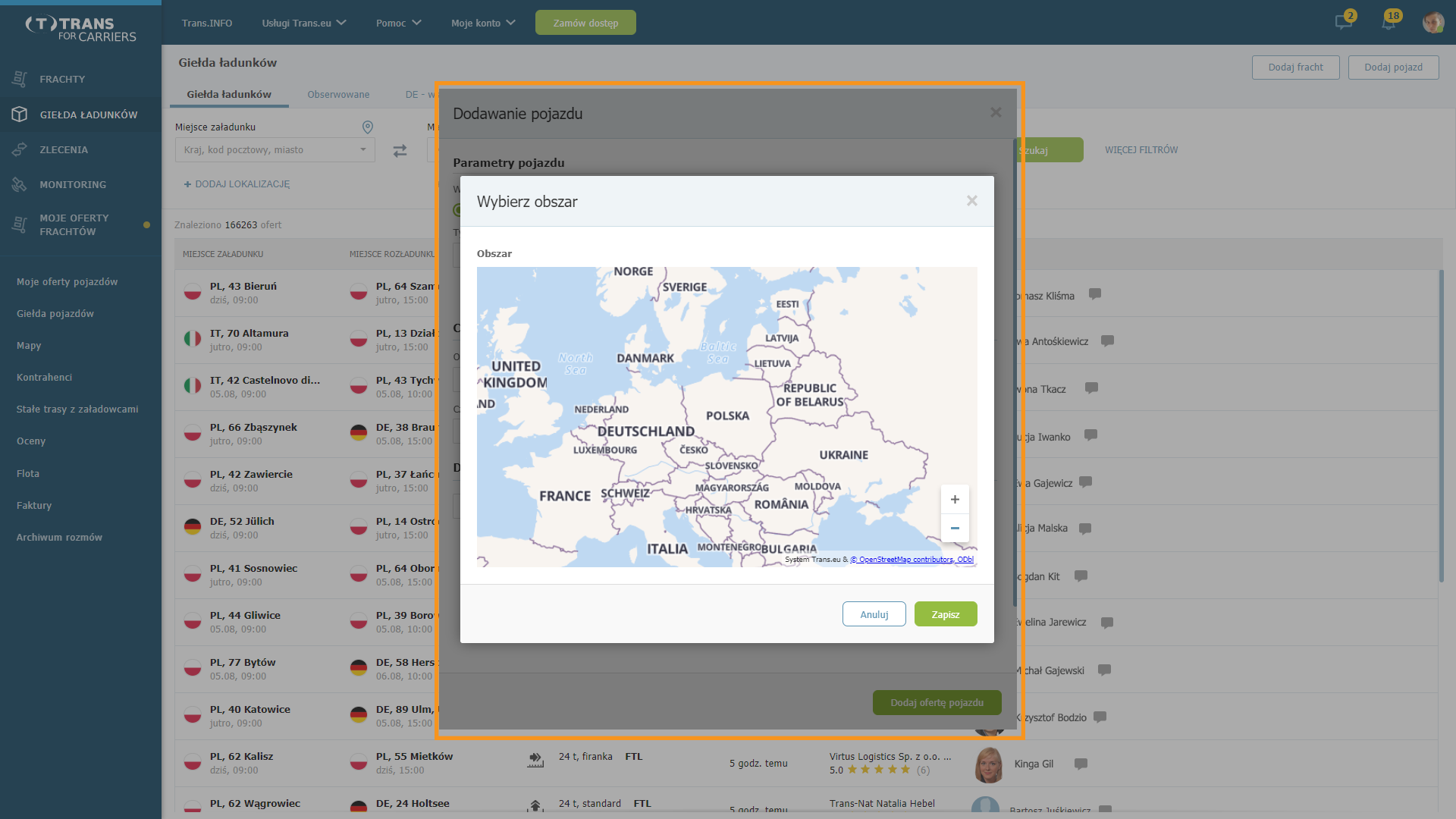This screenshot has height=819, width=1456.
Task: Open Oceny in sidebar
Action: [x=31, y=441]
